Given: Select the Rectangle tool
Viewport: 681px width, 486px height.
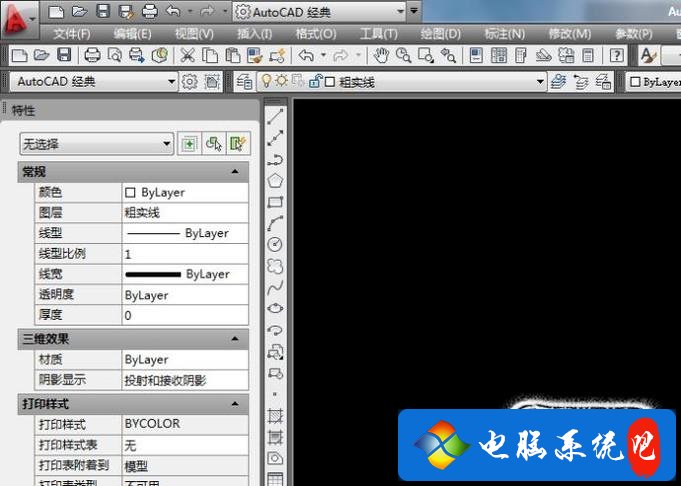Looking at the screenshot, I should pyautogui.click(x=275, y=202).
